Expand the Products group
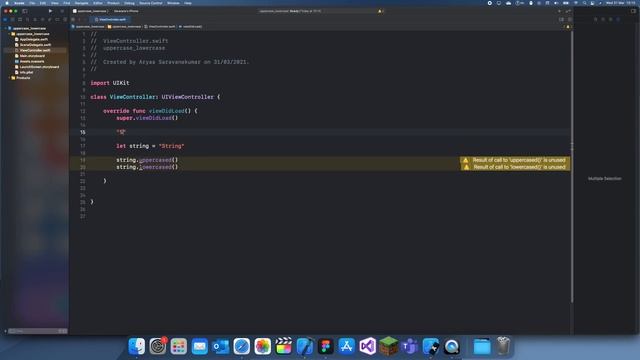This screenshot has height=360, width=640. click(x=9, y=78)
